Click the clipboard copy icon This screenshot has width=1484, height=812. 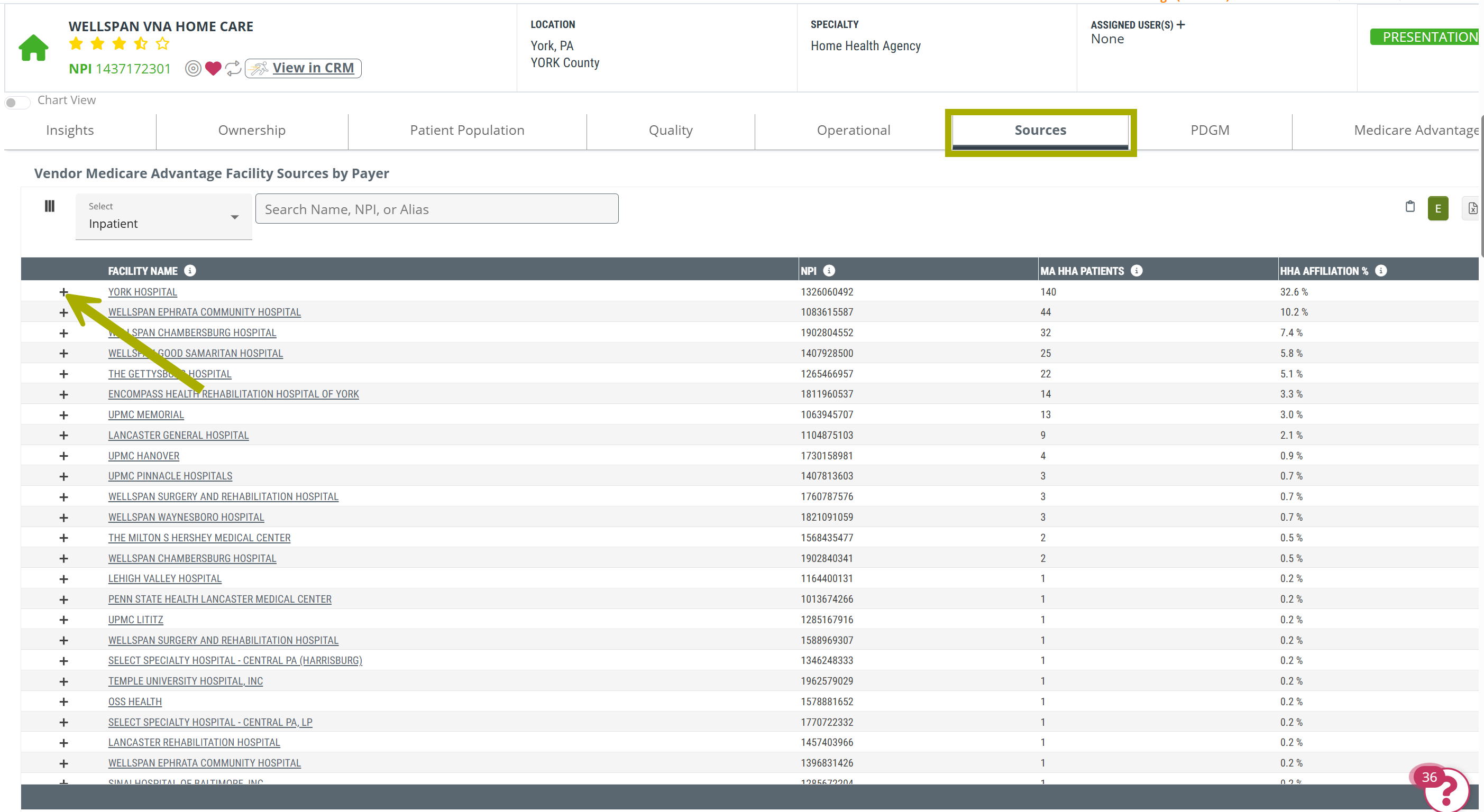point(1409,206)
